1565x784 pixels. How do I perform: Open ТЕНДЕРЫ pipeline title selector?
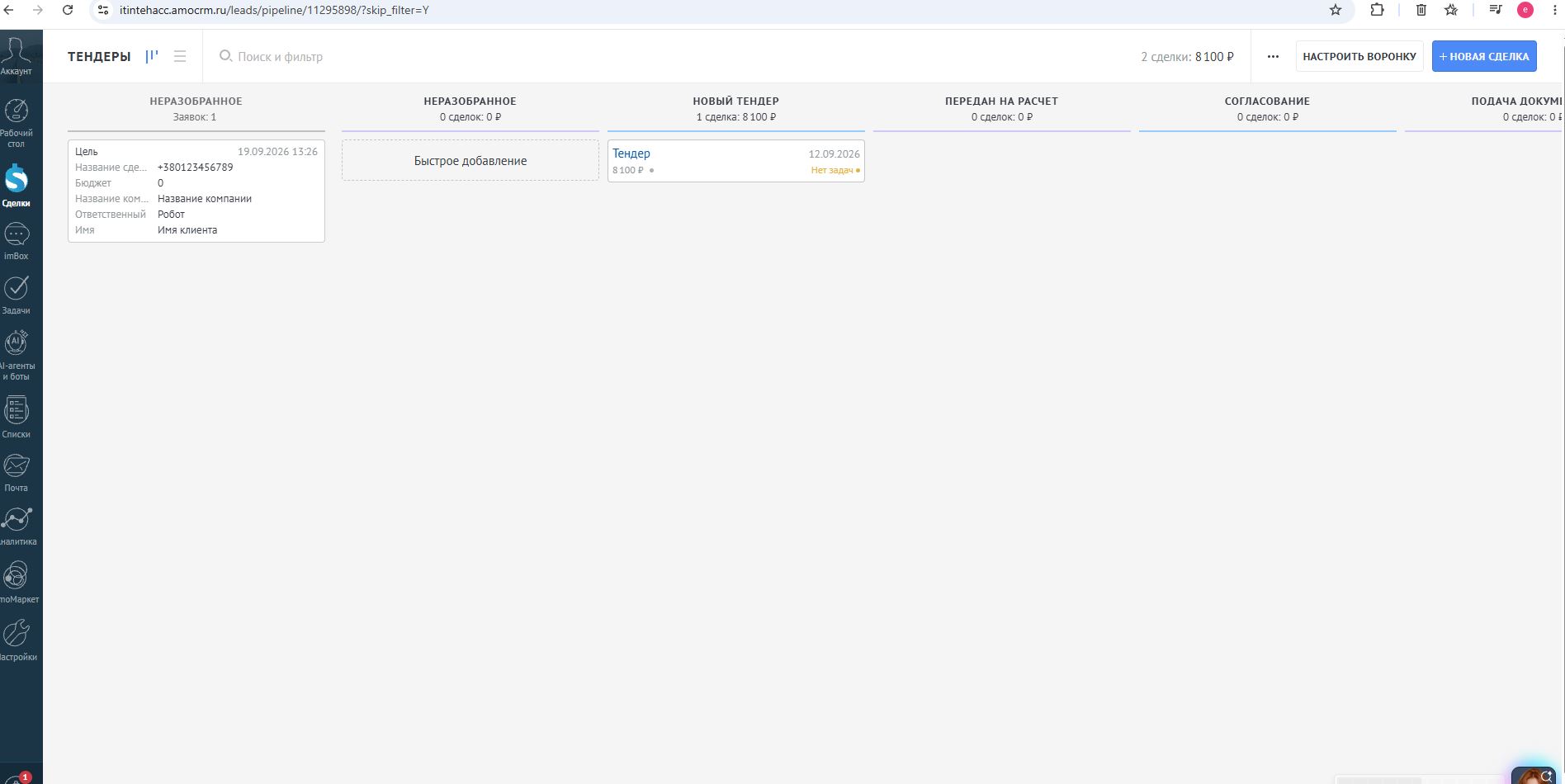coord(99,57)
